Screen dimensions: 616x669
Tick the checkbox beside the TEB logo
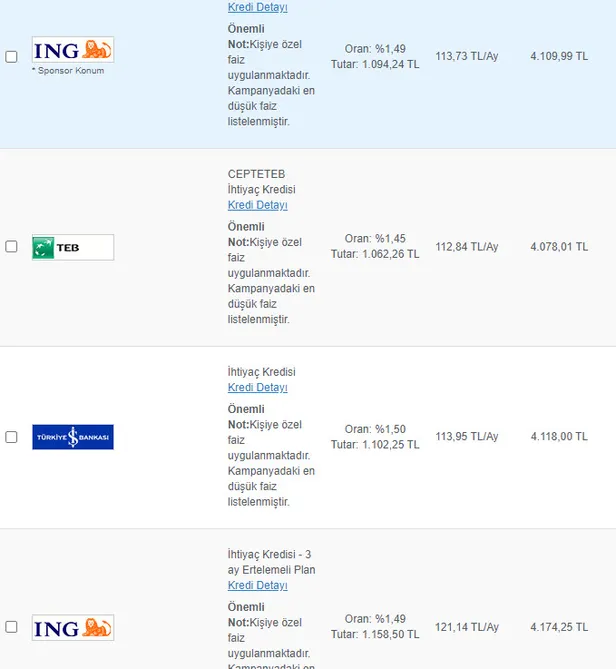coord(11,247)
